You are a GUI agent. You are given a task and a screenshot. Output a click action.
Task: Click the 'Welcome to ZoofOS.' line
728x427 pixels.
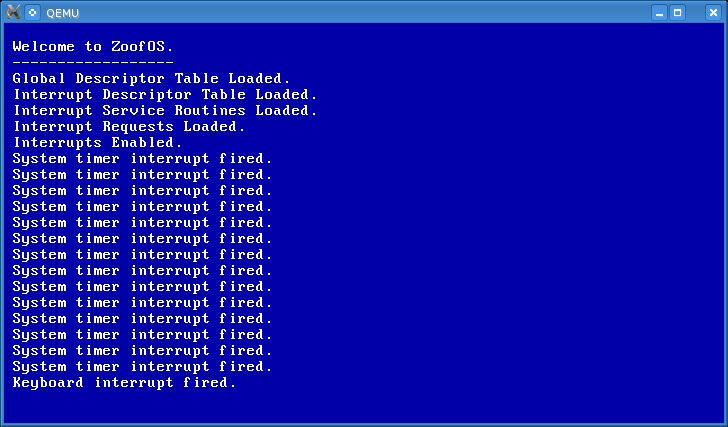(x=93, y=46)
